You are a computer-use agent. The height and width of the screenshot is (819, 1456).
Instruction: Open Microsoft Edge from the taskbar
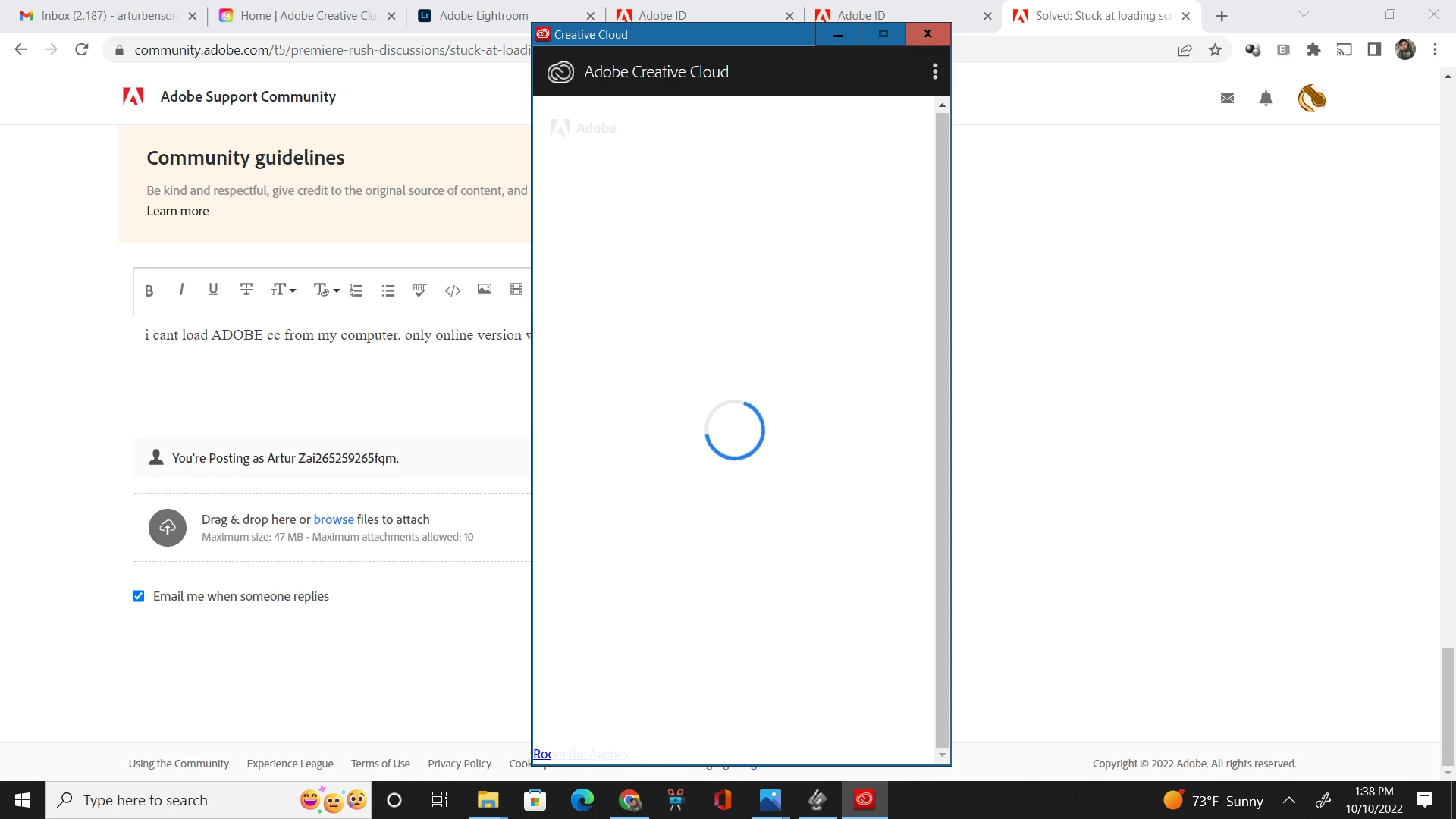click(x=582, y=800)
